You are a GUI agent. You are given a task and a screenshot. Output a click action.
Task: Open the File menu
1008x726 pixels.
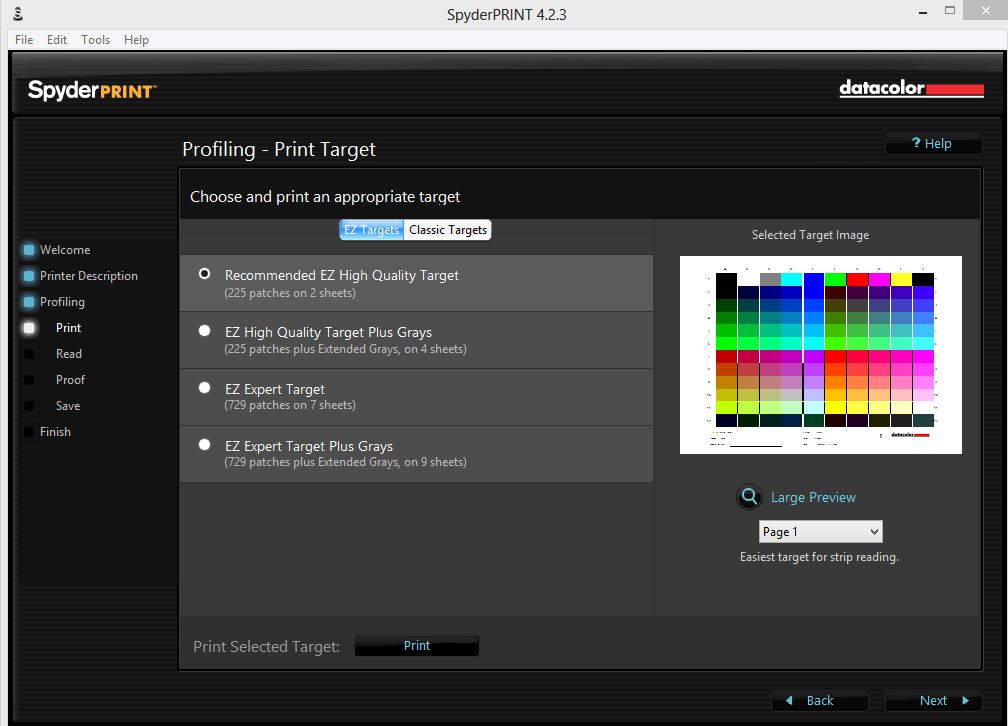click(24, 40)
